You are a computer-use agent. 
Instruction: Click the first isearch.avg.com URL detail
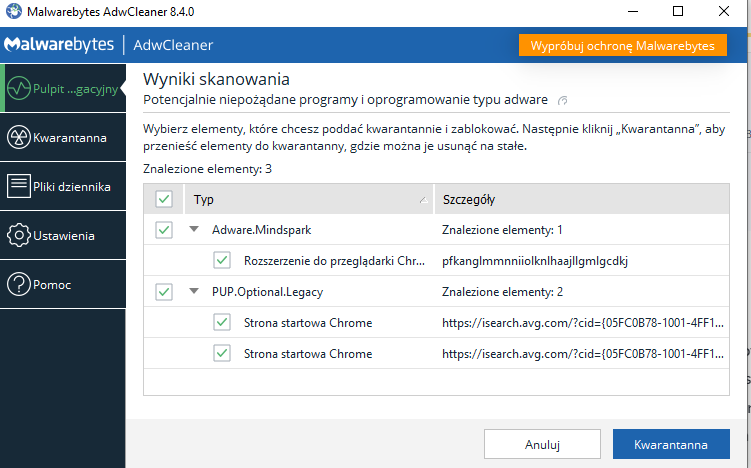(583, 323)
